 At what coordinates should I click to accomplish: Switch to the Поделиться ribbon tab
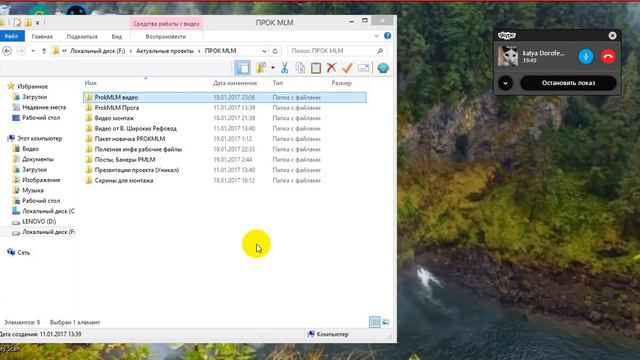click(82, 36)
